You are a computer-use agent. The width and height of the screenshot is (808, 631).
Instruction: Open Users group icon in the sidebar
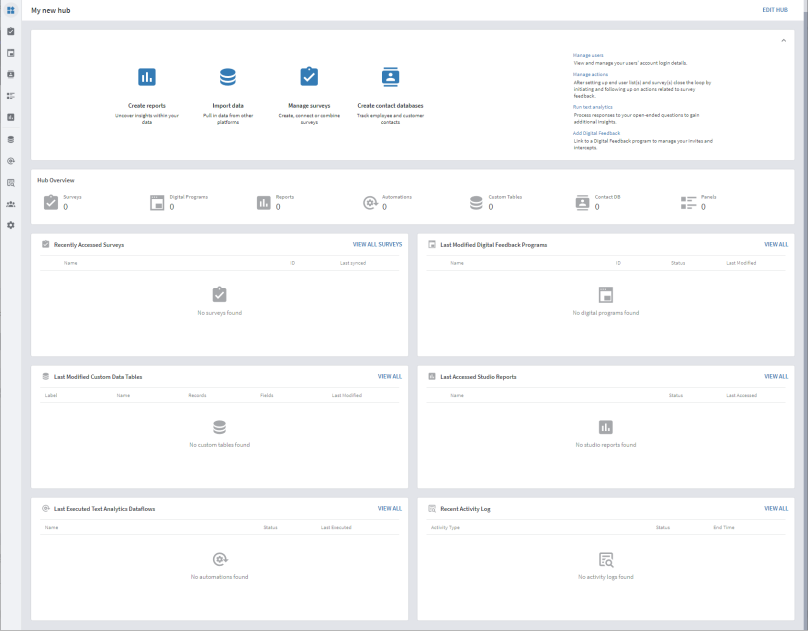coord(11,204)
